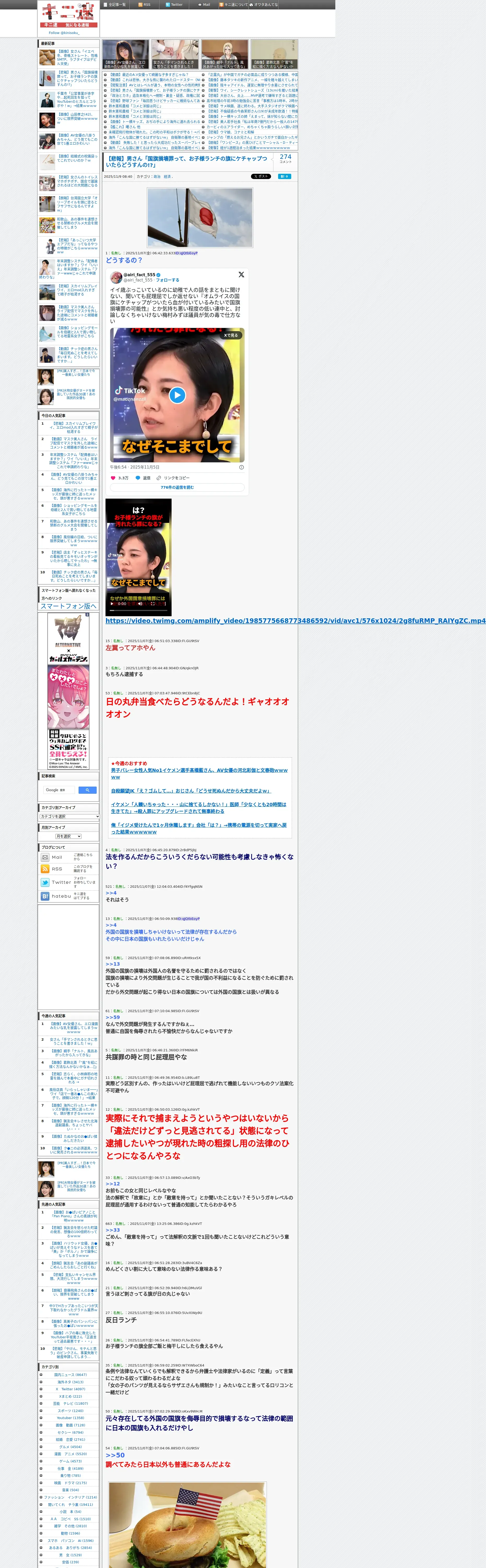Screen dimensions: 486x1568
Task: Click the Xで見る overlay button
Action: point(231,335)
